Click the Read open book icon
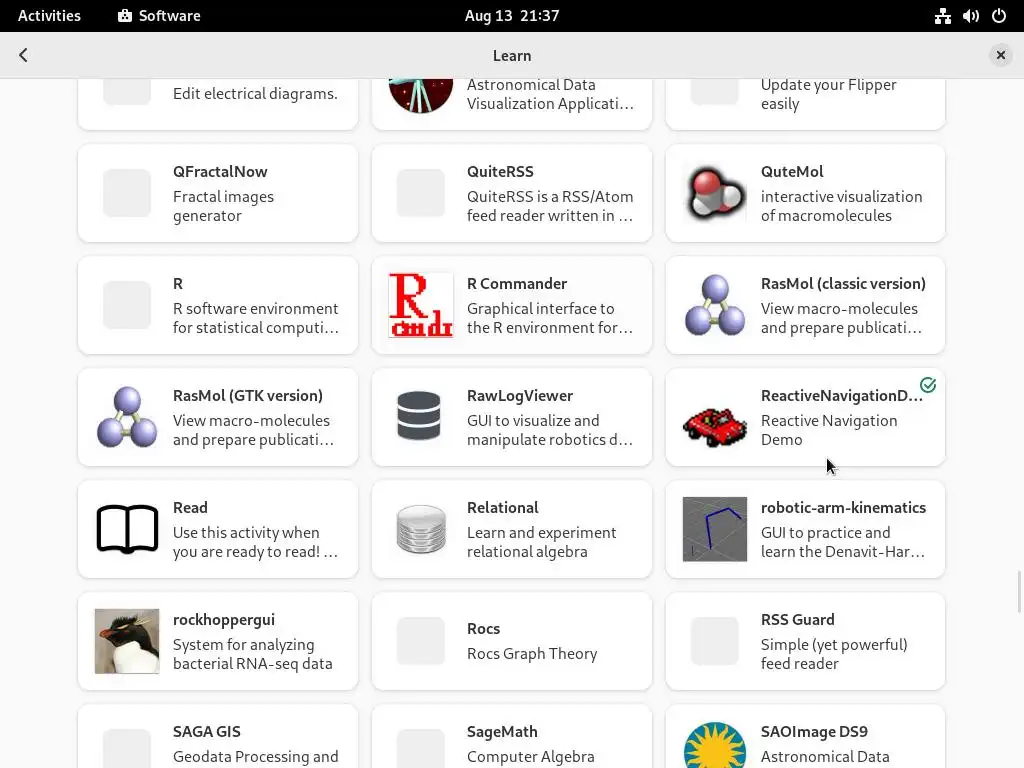The width and height of the screenshot is (1024, 768). 127,529
